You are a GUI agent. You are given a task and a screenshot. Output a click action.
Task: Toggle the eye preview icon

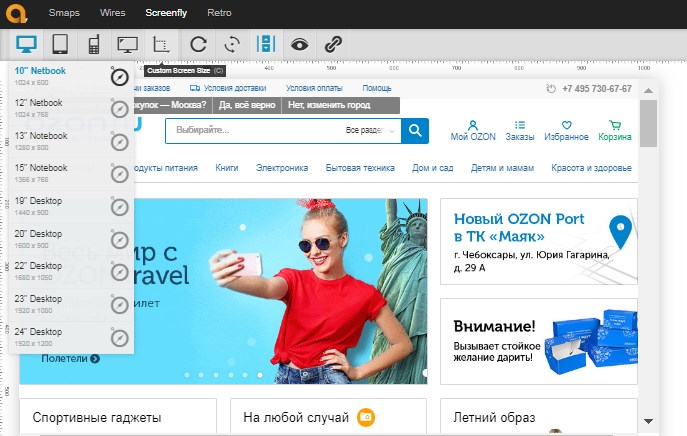coord(299,44)
